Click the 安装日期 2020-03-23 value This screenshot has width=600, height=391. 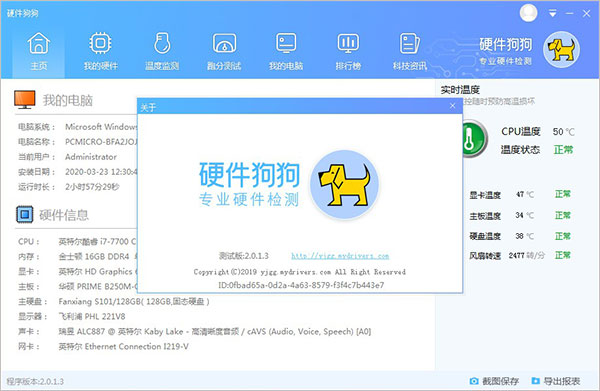tap(101, 172)
